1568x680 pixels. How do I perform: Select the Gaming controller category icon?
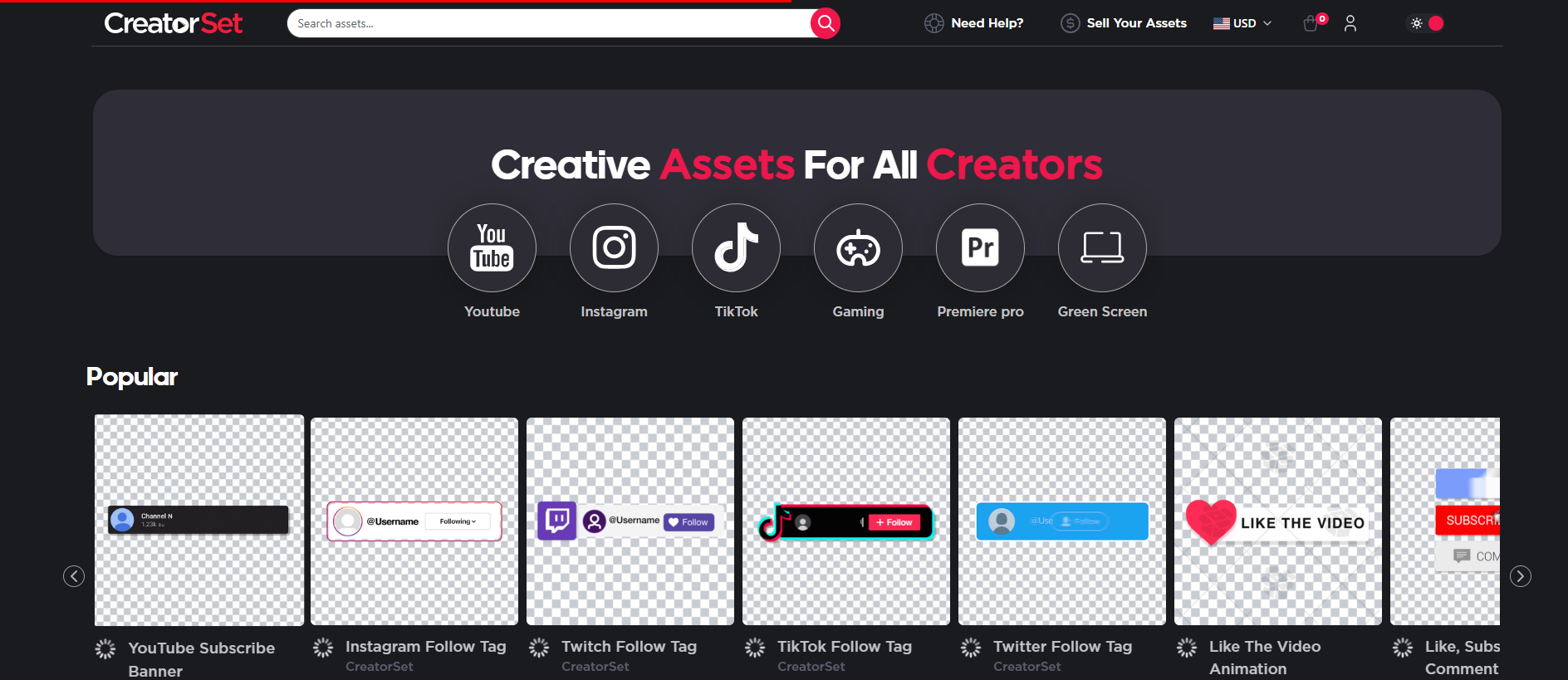858,247
